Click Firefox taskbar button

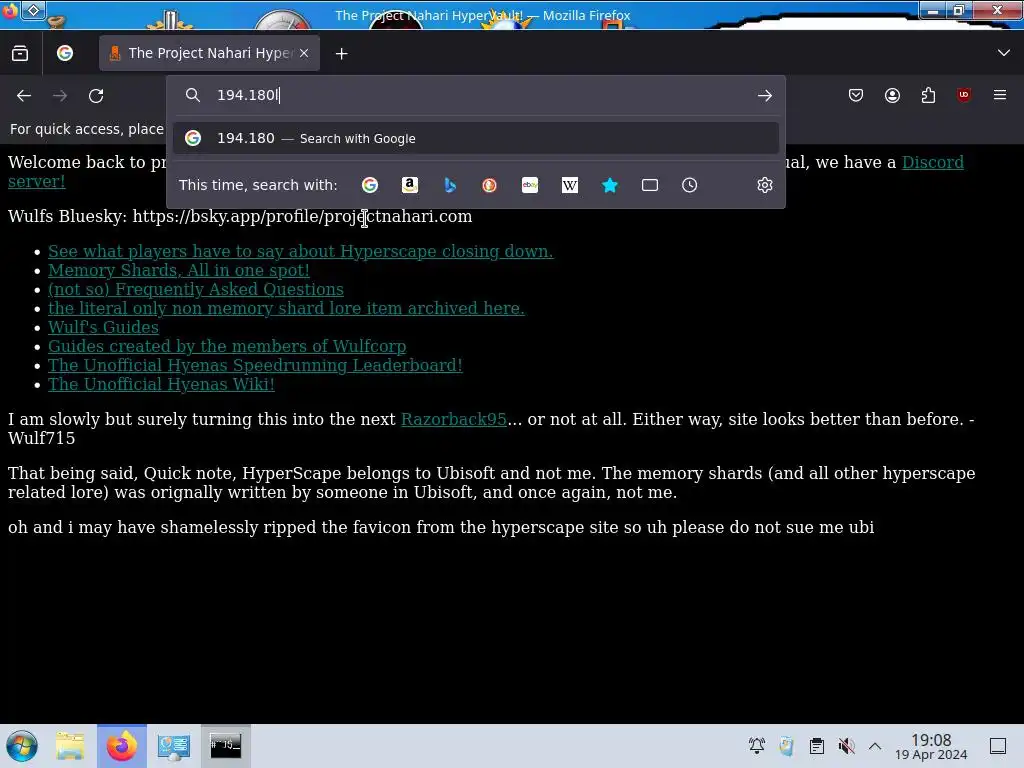(x=122, y=746)
